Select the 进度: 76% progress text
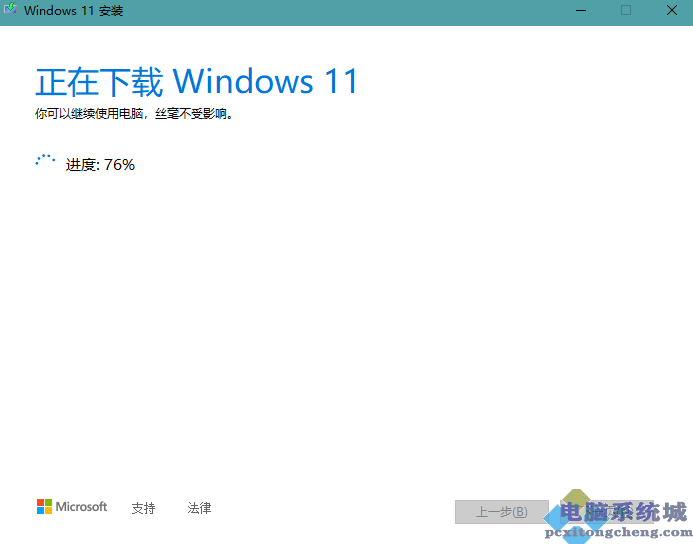The width and height of the screenshot is (693, 544). [x=100, y=165]
